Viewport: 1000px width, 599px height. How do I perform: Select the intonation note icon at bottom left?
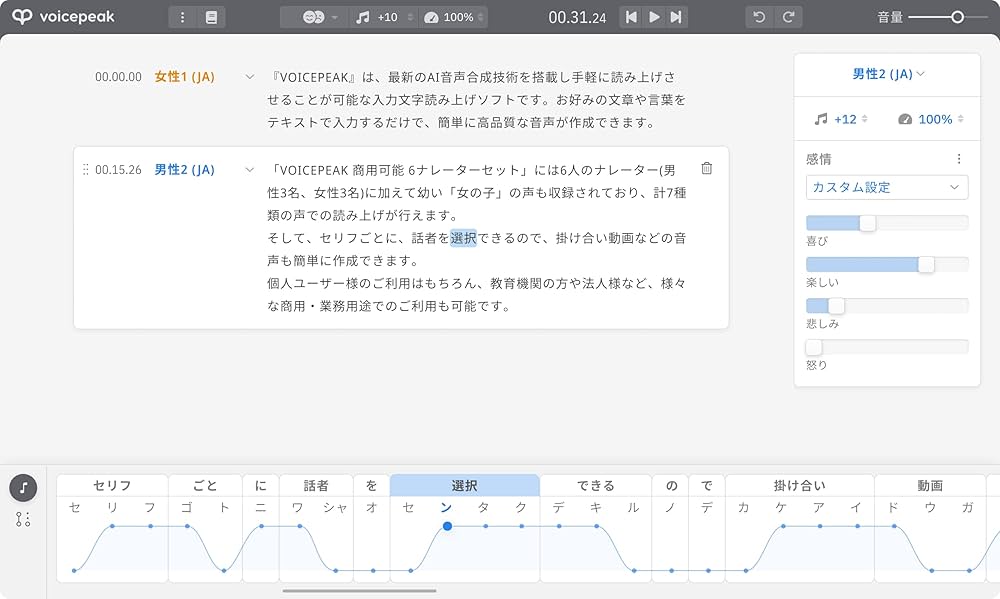(x=22, y=489)
